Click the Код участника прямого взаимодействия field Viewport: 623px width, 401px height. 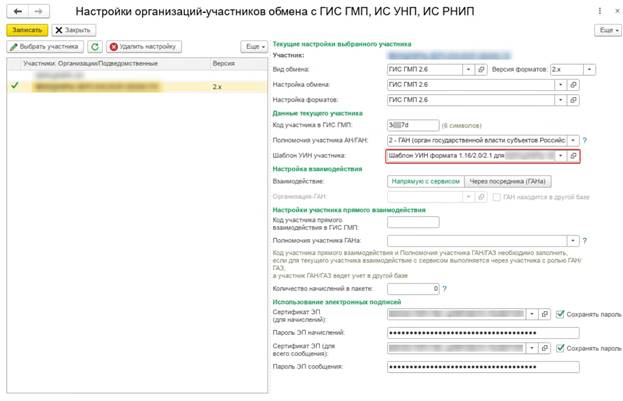[413, 223]
